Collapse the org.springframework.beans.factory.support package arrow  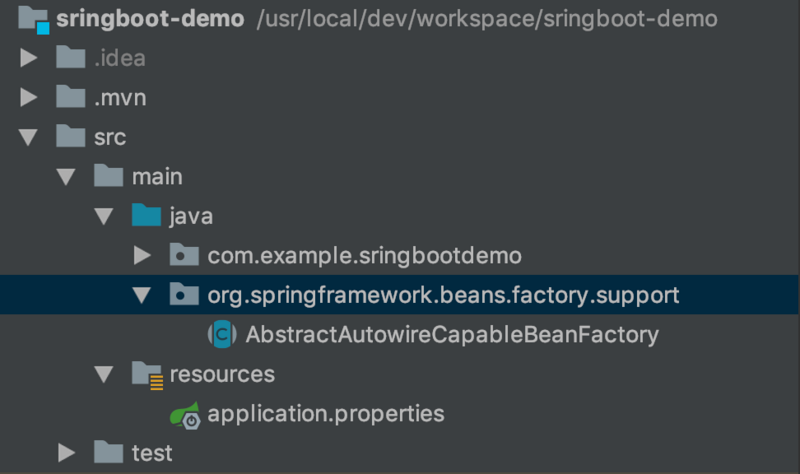pos(141,295)
